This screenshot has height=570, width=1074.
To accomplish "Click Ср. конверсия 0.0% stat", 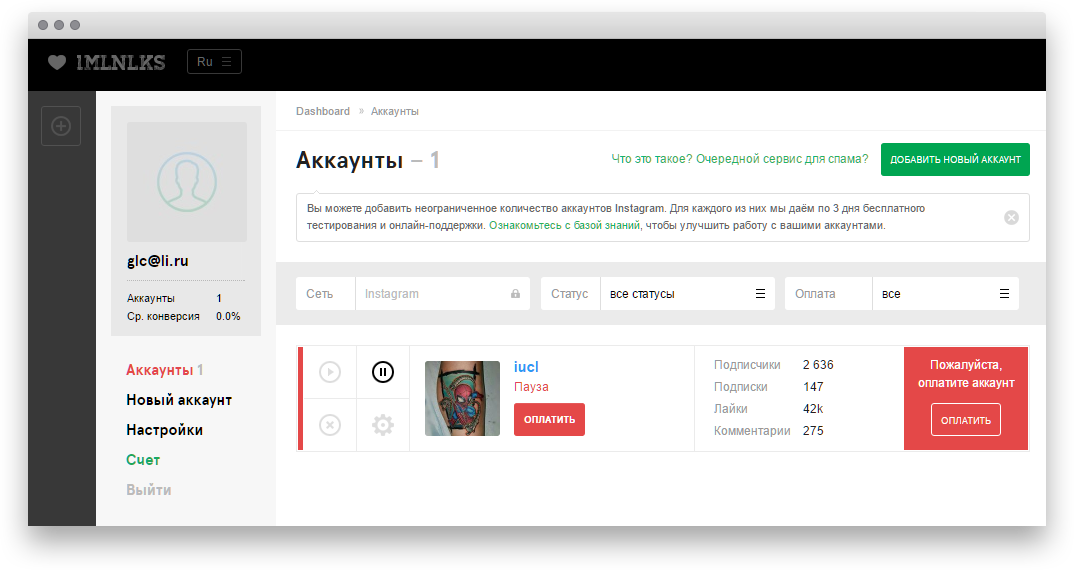I will coord(184,317).
